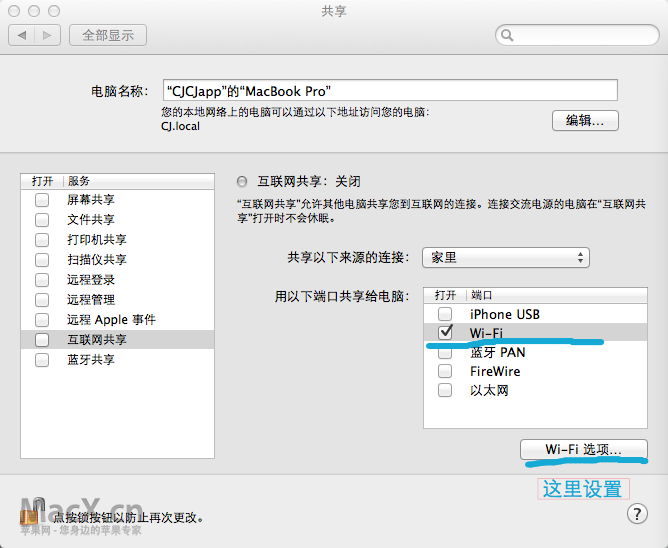Uncheck the Wi-Fi port checkbox
The height and width of the screenshot is (548, 668).
[x=445, y=332]
